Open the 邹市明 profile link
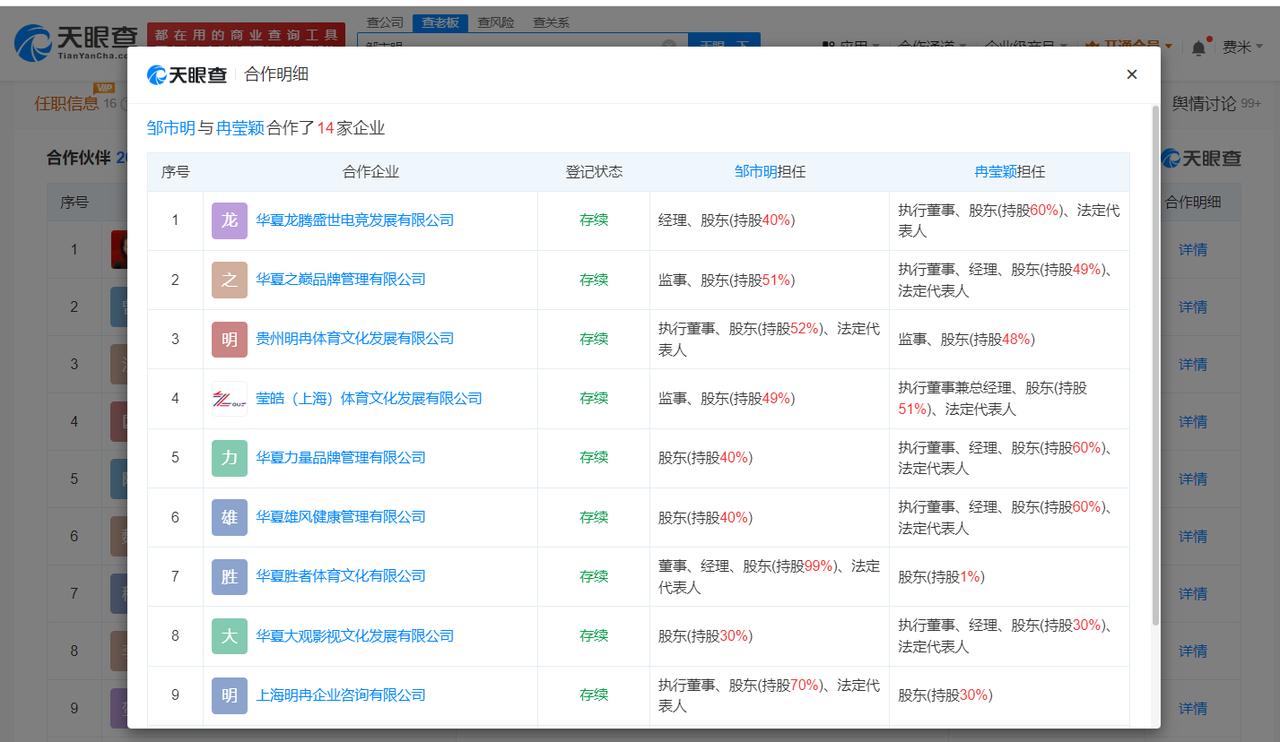The image size is (1280, 742). (x=171, y=128)
